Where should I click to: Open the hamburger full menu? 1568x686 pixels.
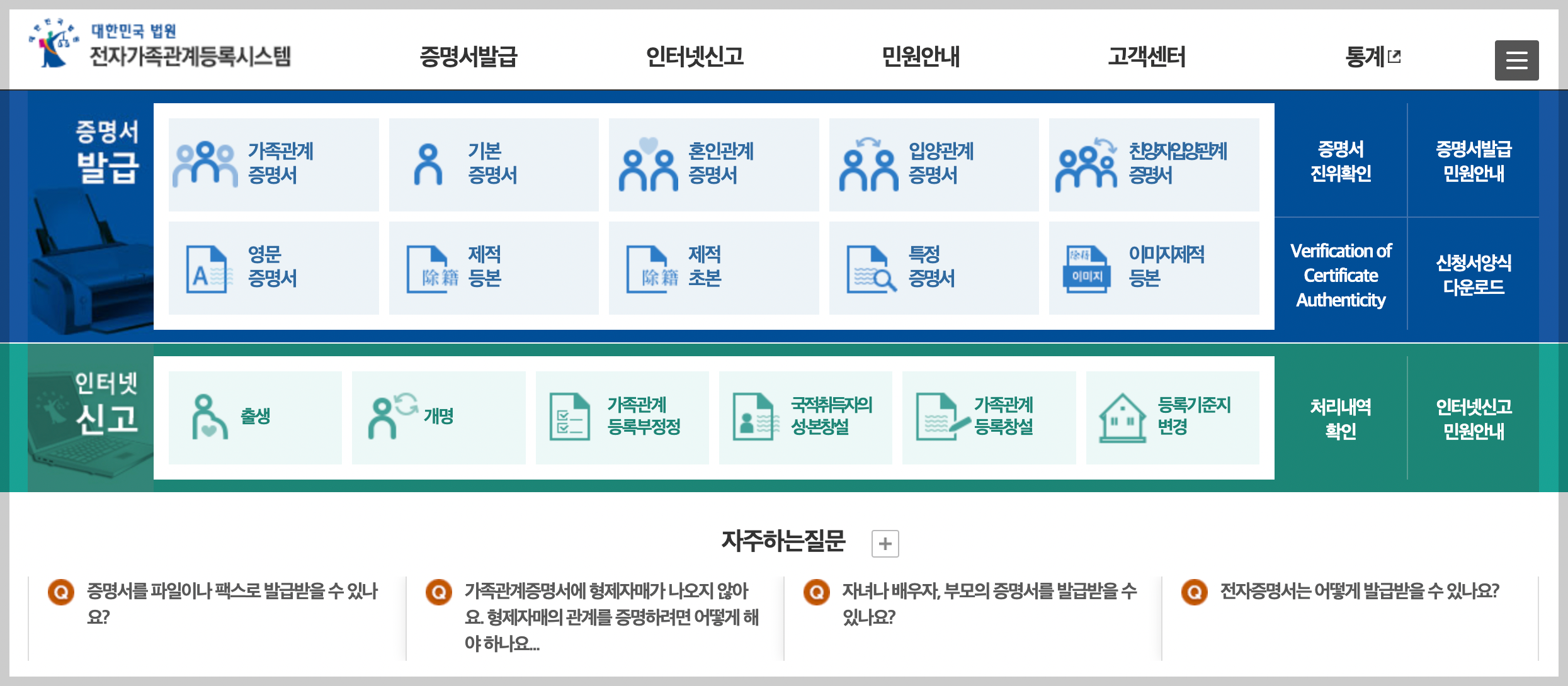click(1516, 60)
